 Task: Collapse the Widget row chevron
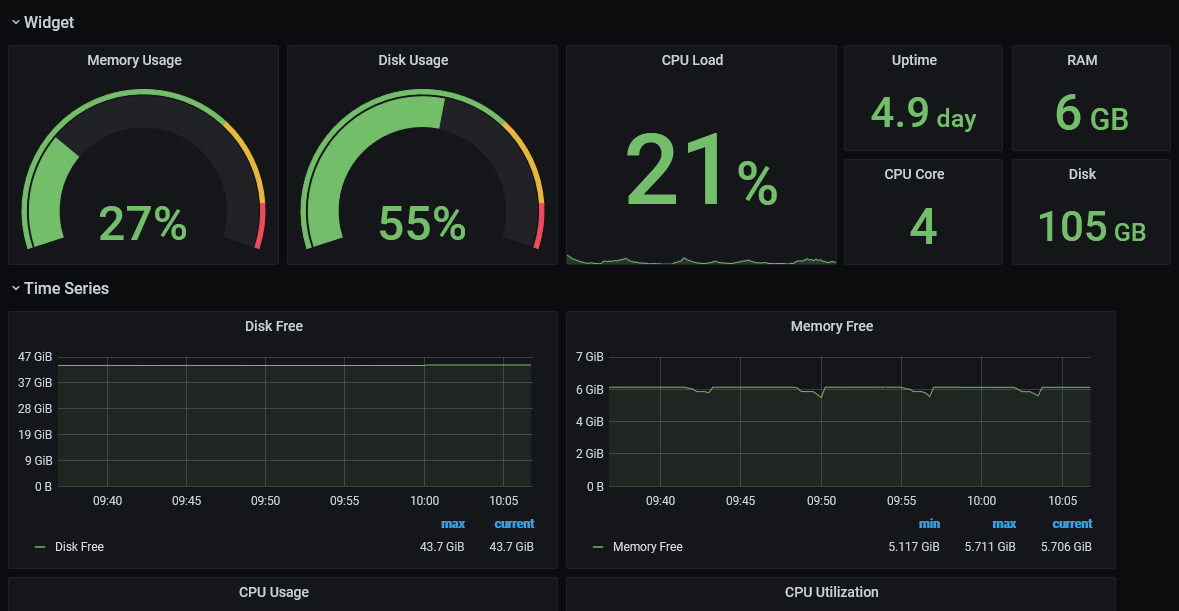16,23
